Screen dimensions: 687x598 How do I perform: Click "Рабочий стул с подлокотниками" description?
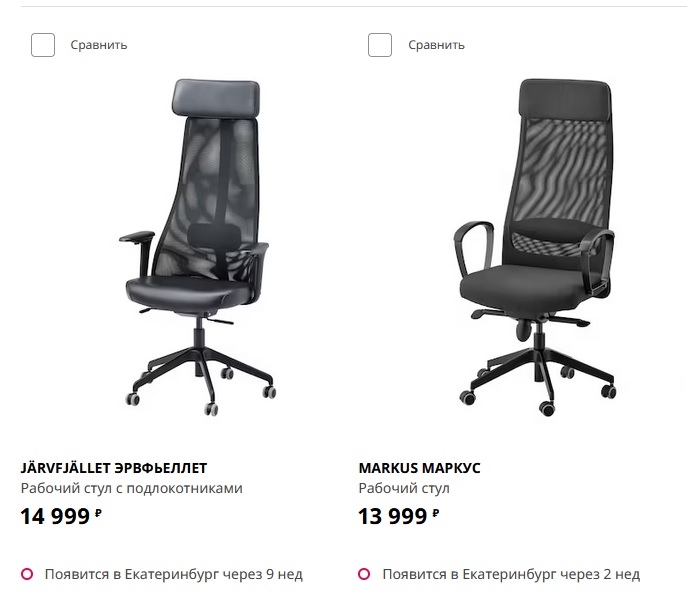click(131, 488)
